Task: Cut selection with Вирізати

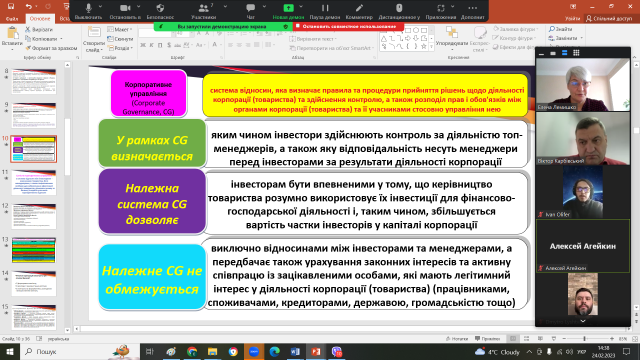Action: (x=38, y=29)
